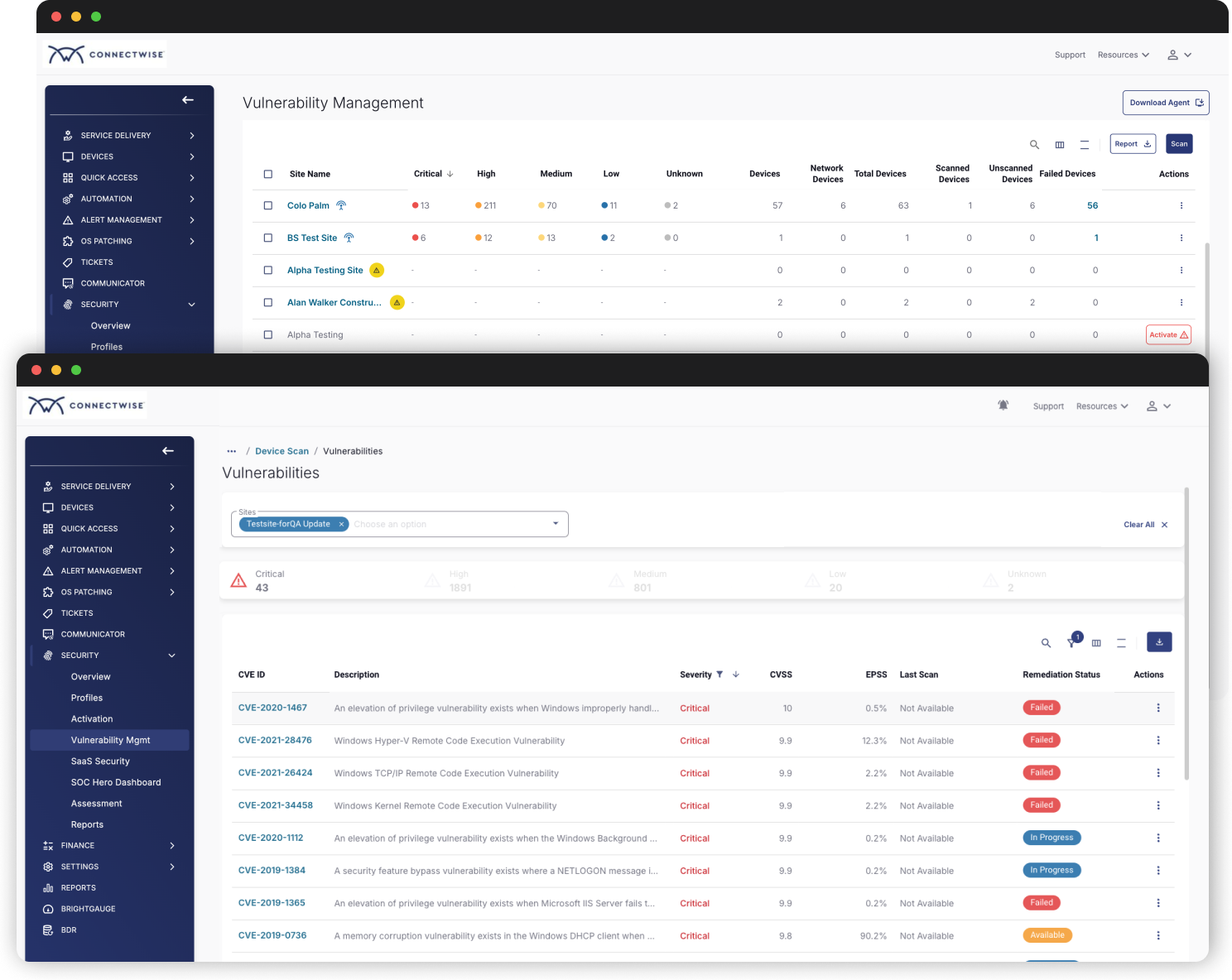The width and height of the screenshot is (1232, 980).
Task: Remove the Testsite-forQA Update chip
Action: [341, 524]
